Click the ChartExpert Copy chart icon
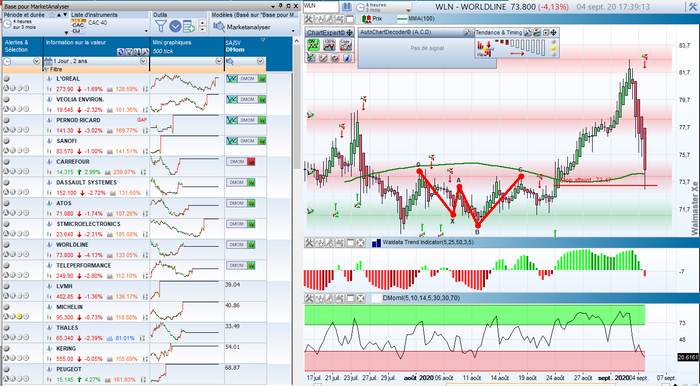Image resolution: width=700 pixels, height=386 pixels. [x=346, y=45]
